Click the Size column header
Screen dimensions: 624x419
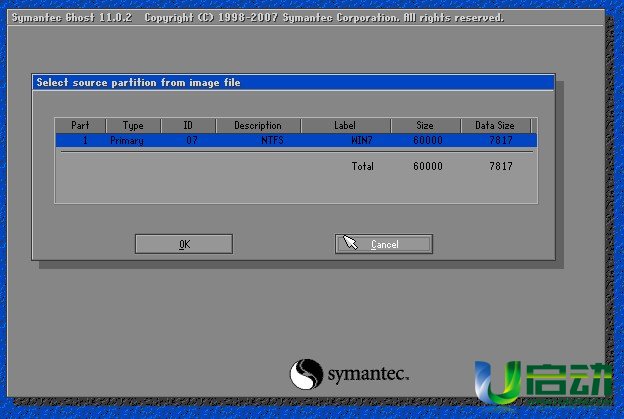(x=425, y=125)
